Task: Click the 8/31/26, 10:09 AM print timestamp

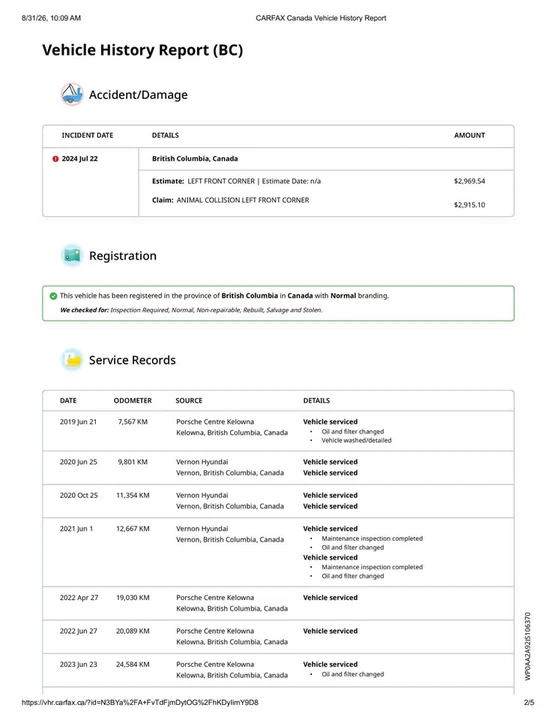Action: click(51, 18)
